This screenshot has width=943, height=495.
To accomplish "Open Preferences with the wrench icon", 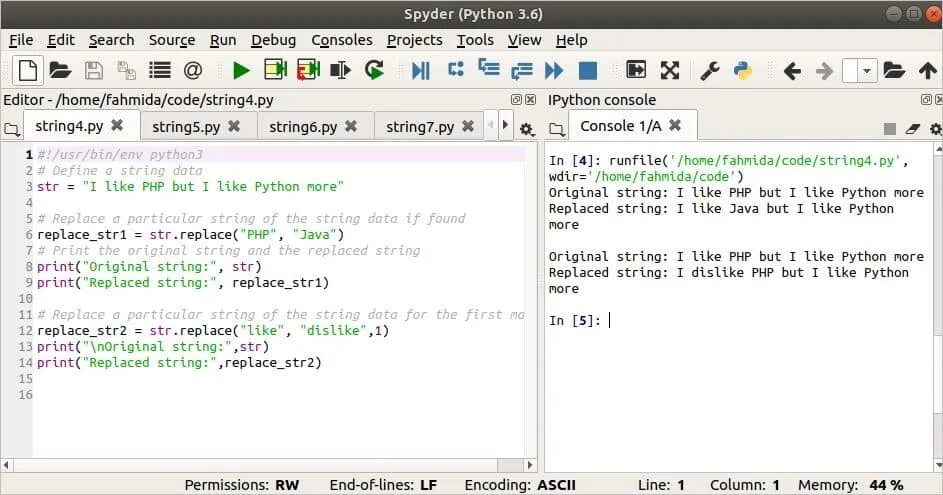I will pos(710,70).
